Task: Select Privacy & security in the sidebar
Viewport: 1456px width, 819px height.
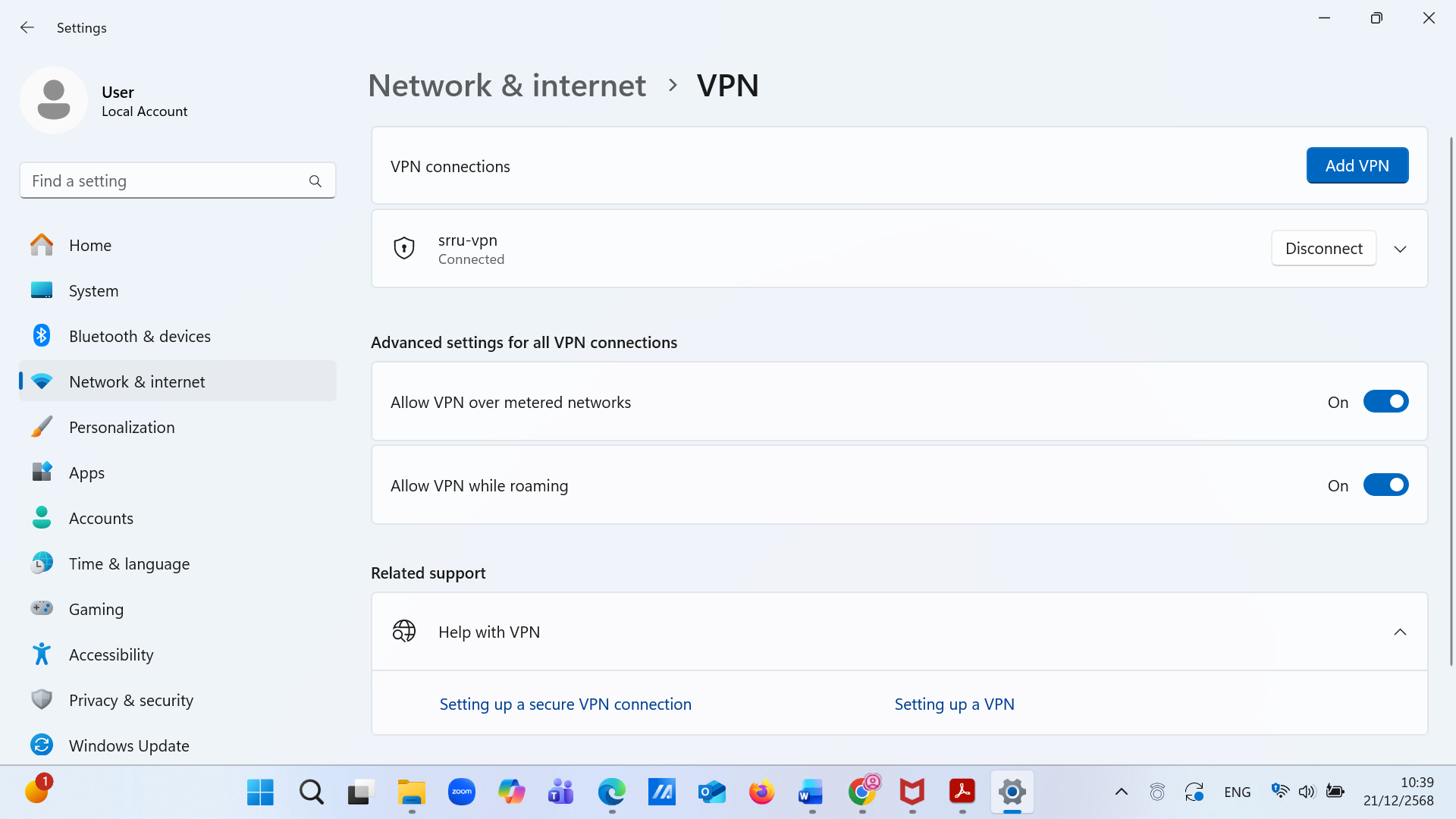Action: click(x=130, y=700)
